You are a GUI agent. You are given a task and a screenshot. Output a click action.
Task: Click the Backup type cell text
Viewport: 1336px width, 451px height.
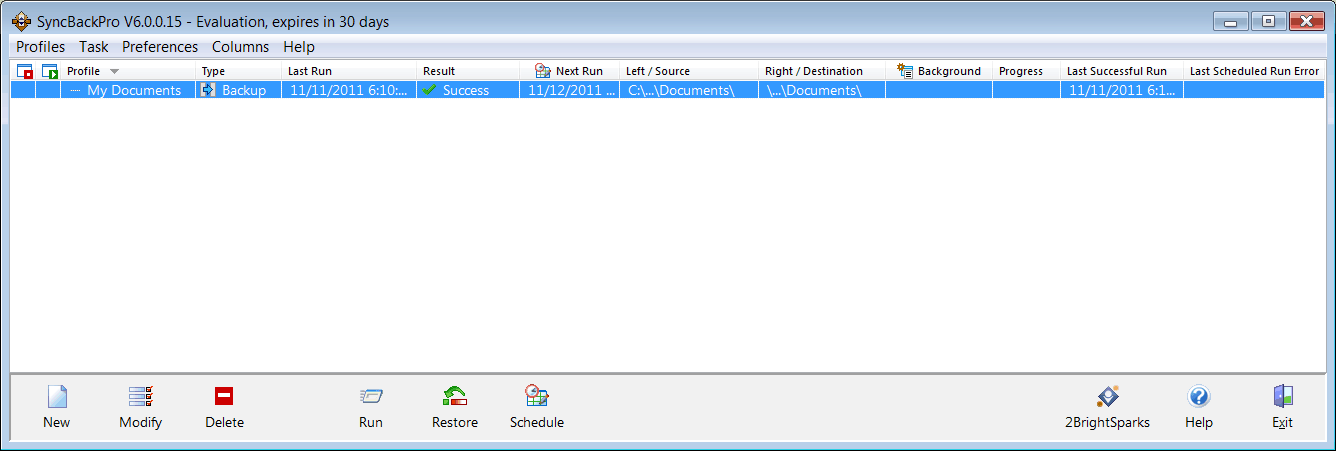pos(244,90)
